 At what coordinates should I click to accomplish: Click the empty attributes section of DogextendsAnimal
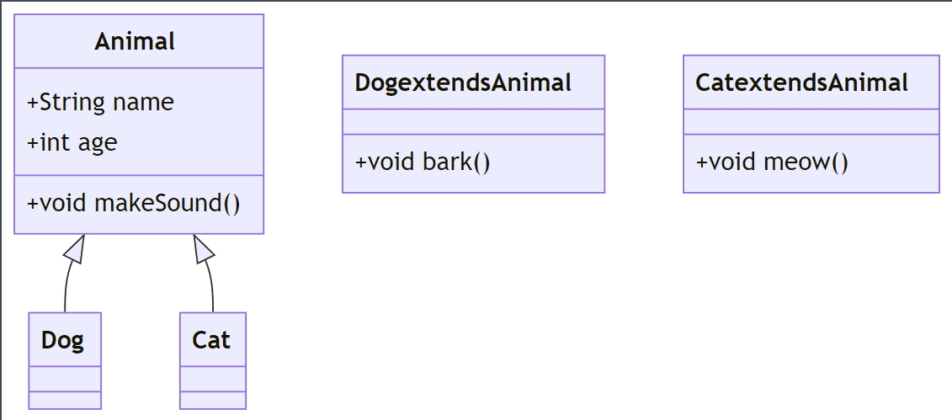(474, 122)
